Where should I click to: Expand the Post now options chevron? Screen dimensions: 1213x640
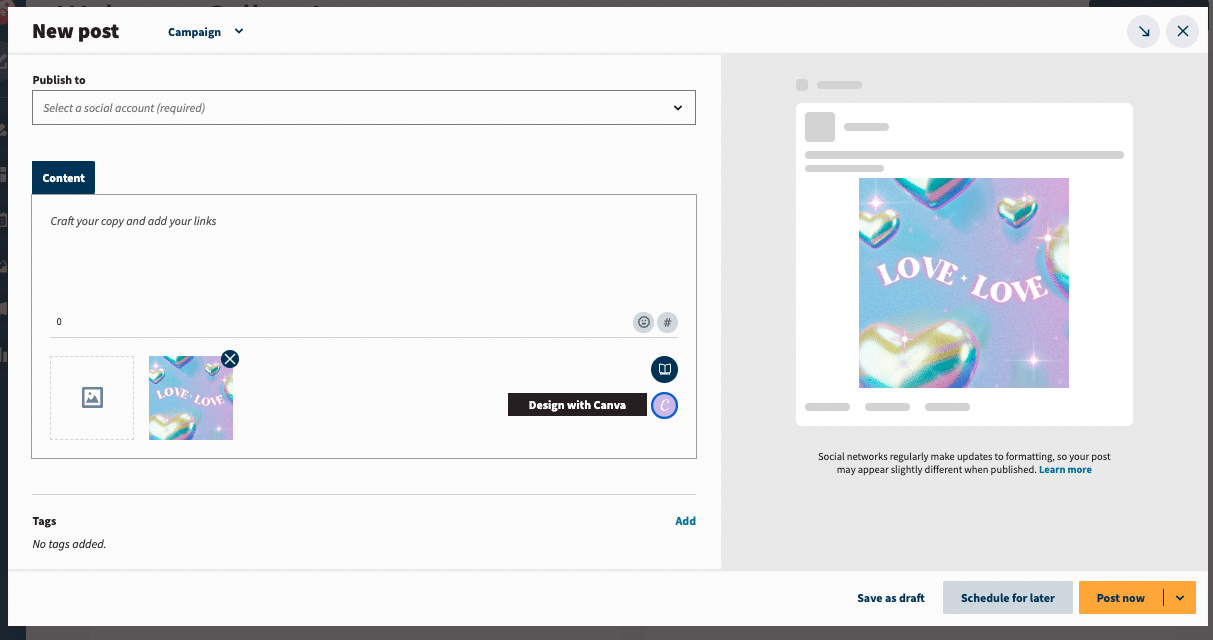1180,597
